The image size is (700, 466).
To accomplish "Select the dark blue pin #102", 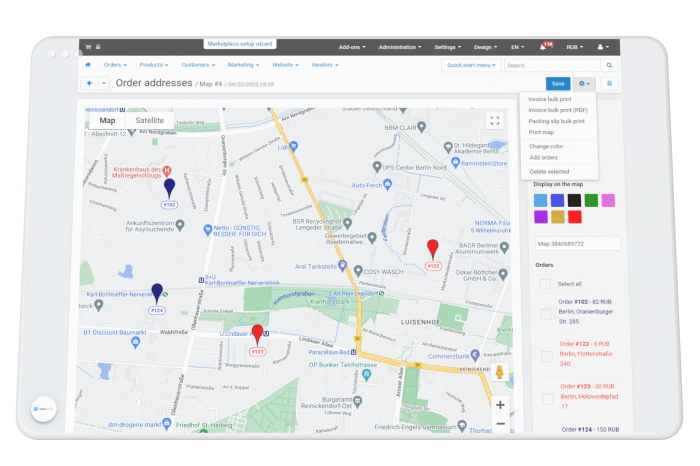I will [x=169, y=188].
